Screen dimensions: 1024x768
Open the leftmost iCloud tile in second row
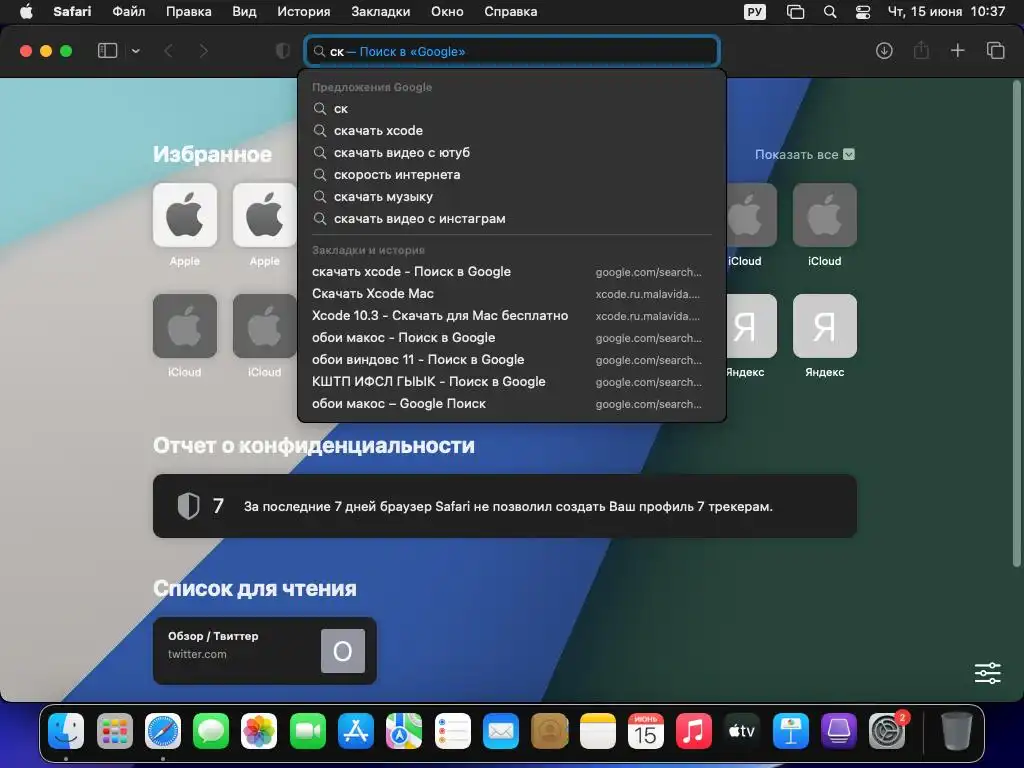[x=185, y=326]
